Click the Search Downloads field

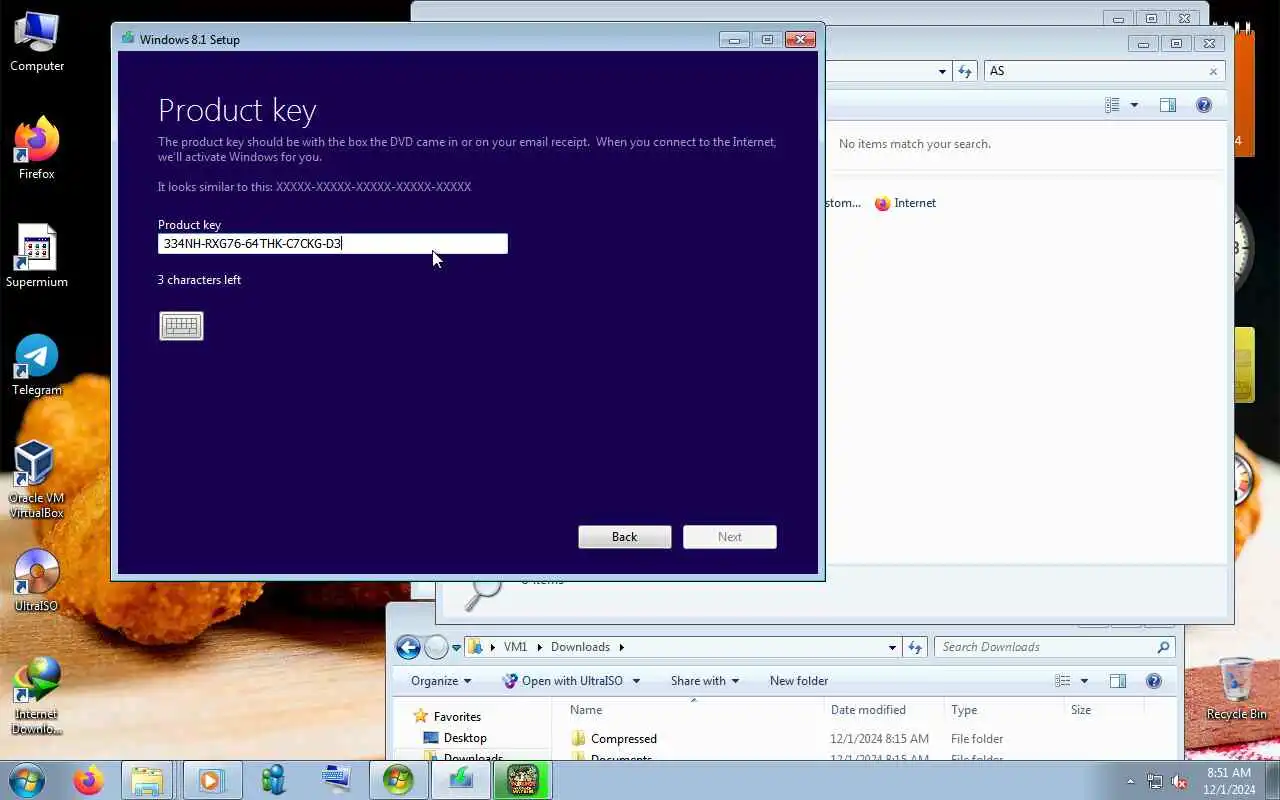pyautogui.click(x=1055, y=647)
